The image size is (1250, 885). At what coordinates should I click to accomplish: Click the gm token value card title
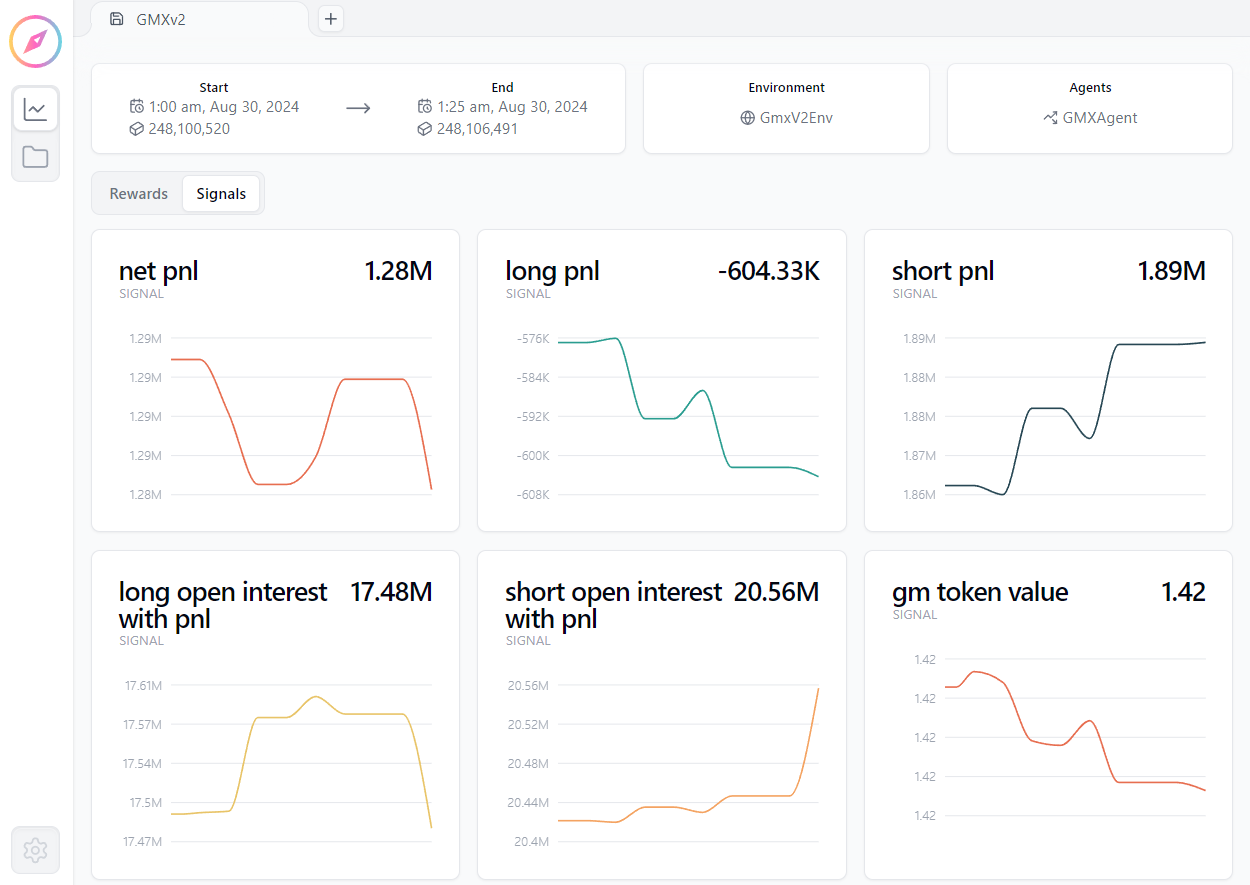979,592
